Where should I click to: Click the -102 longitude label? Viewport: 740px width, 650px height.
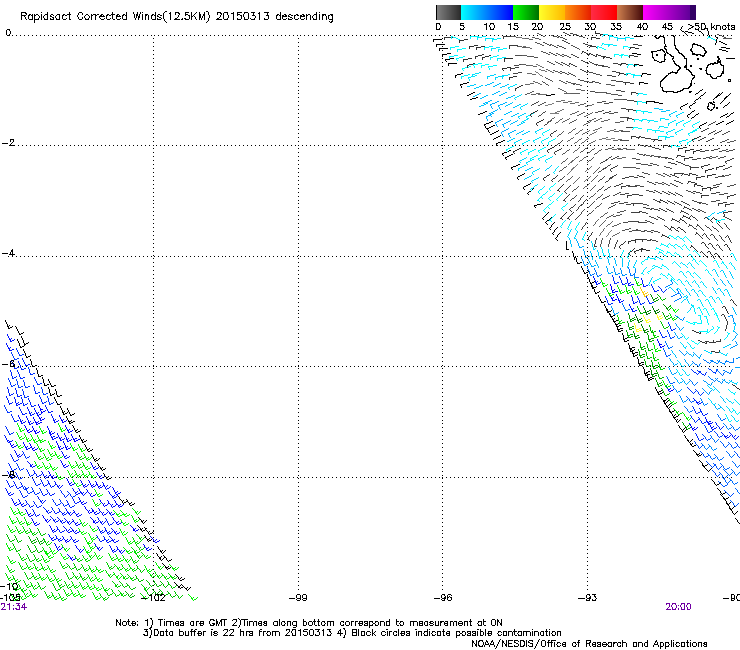153,598
